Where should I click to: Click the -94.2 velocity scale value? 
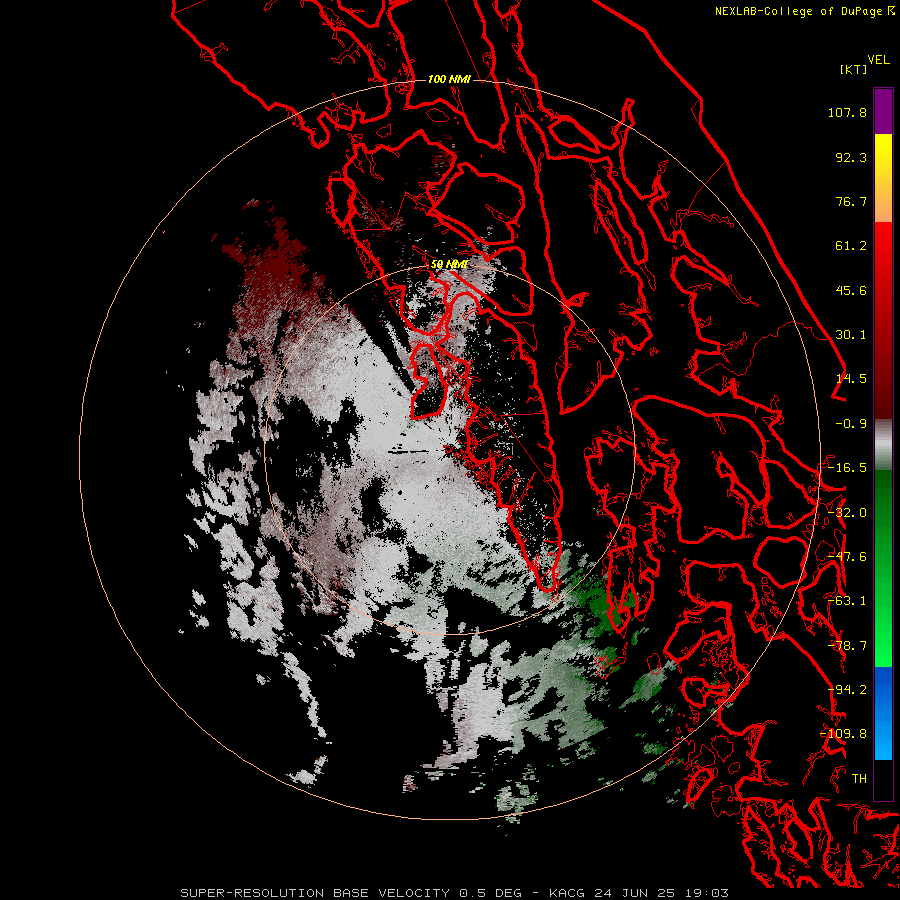pos(847,690)
